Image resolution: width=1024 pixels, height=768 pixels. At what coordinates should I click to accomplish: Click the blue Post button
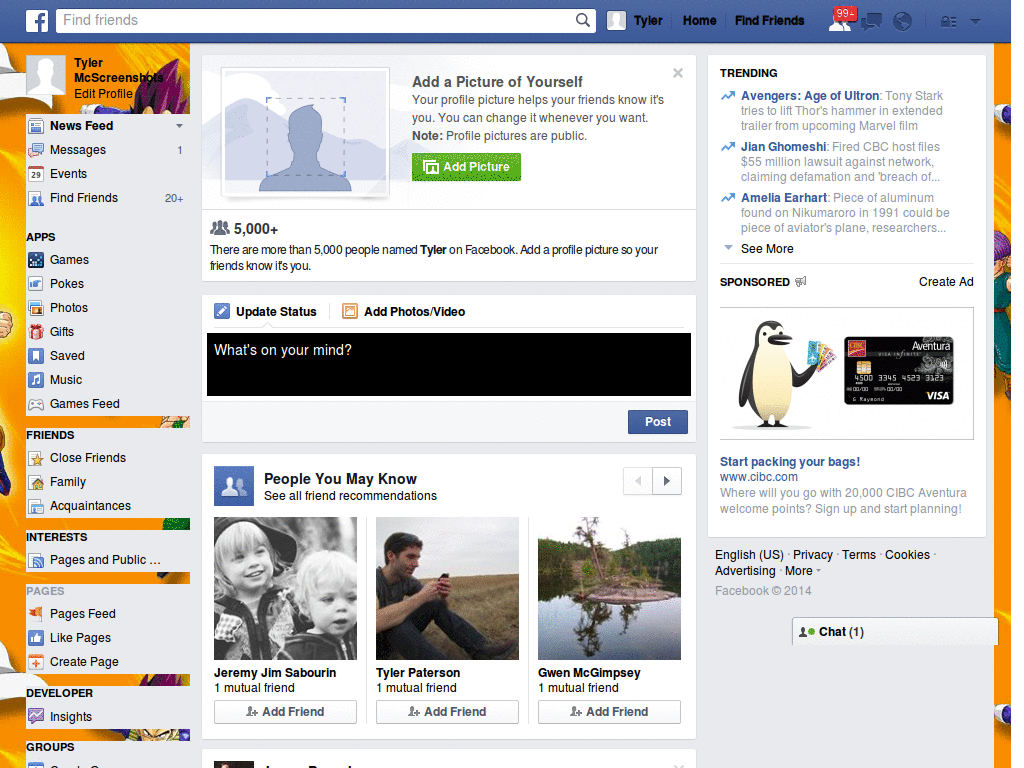click(x=658, y=422)
